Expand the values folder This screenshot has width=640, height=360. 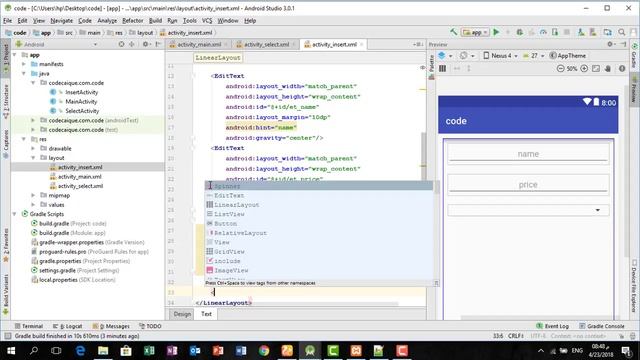click(33, 205)
